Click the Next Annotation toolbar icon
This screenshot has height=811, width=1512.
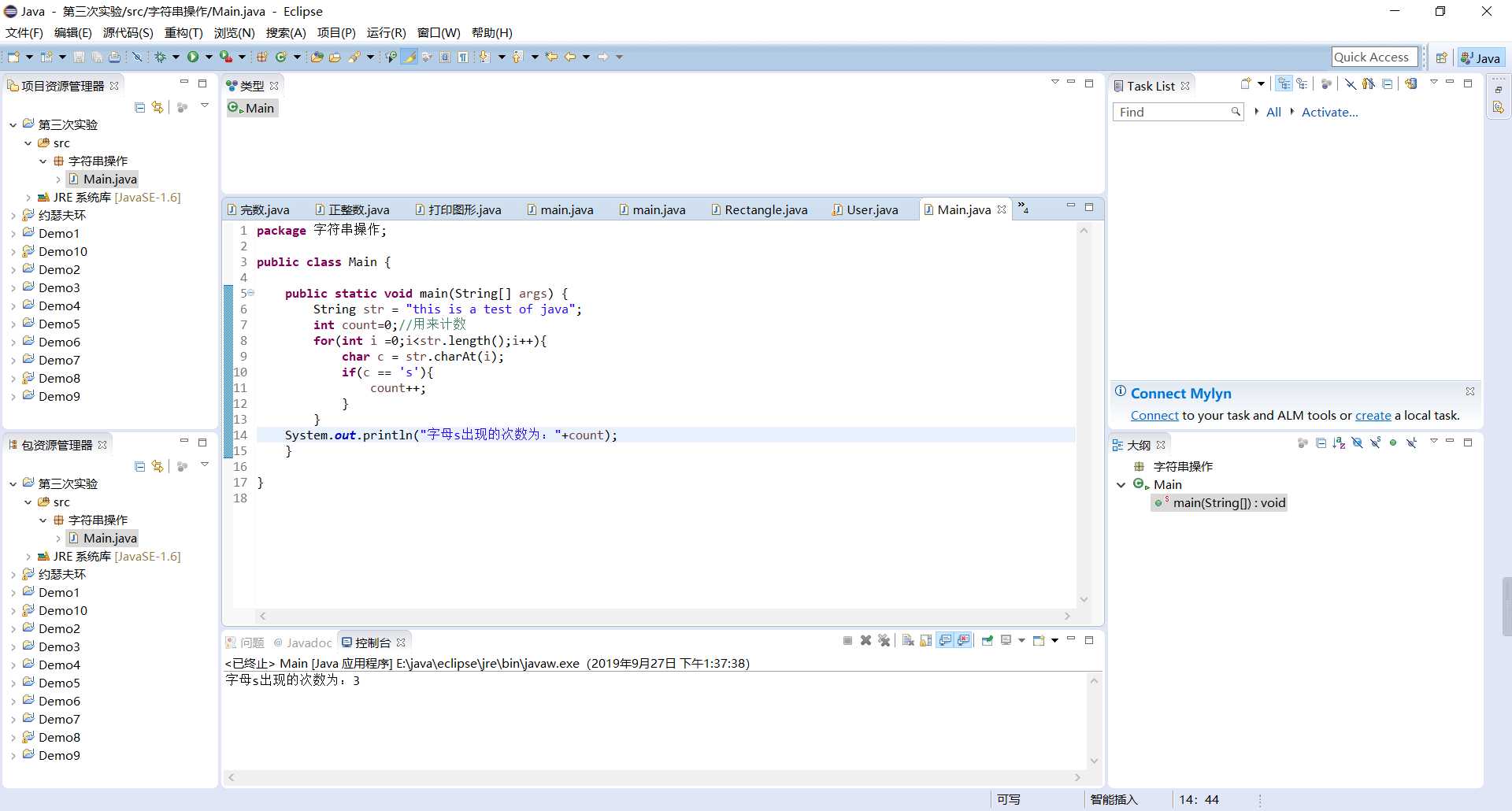click(484, 57)
